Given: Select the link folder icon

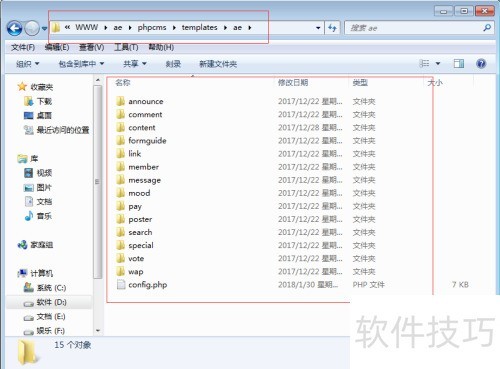Looking at the screenshot, I should [x=121, y=154].
